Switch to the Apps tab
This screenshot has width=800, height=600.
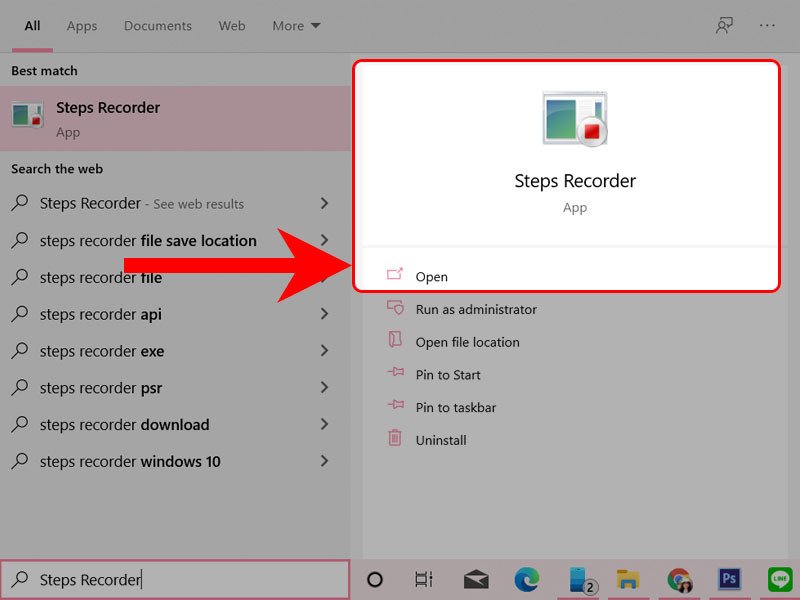[x=82, y=26]
